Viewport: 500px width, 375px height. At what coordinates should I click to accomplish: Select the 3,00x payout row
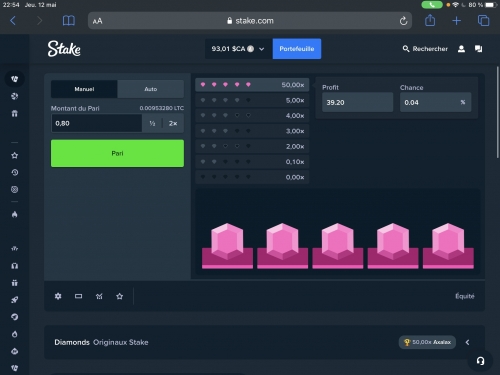tap(252, 131)
